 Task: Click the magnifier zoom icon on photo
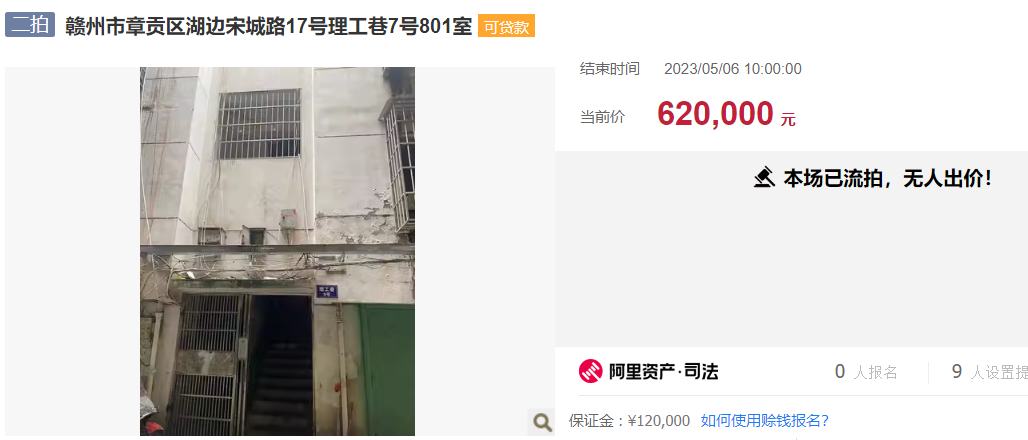542,422
